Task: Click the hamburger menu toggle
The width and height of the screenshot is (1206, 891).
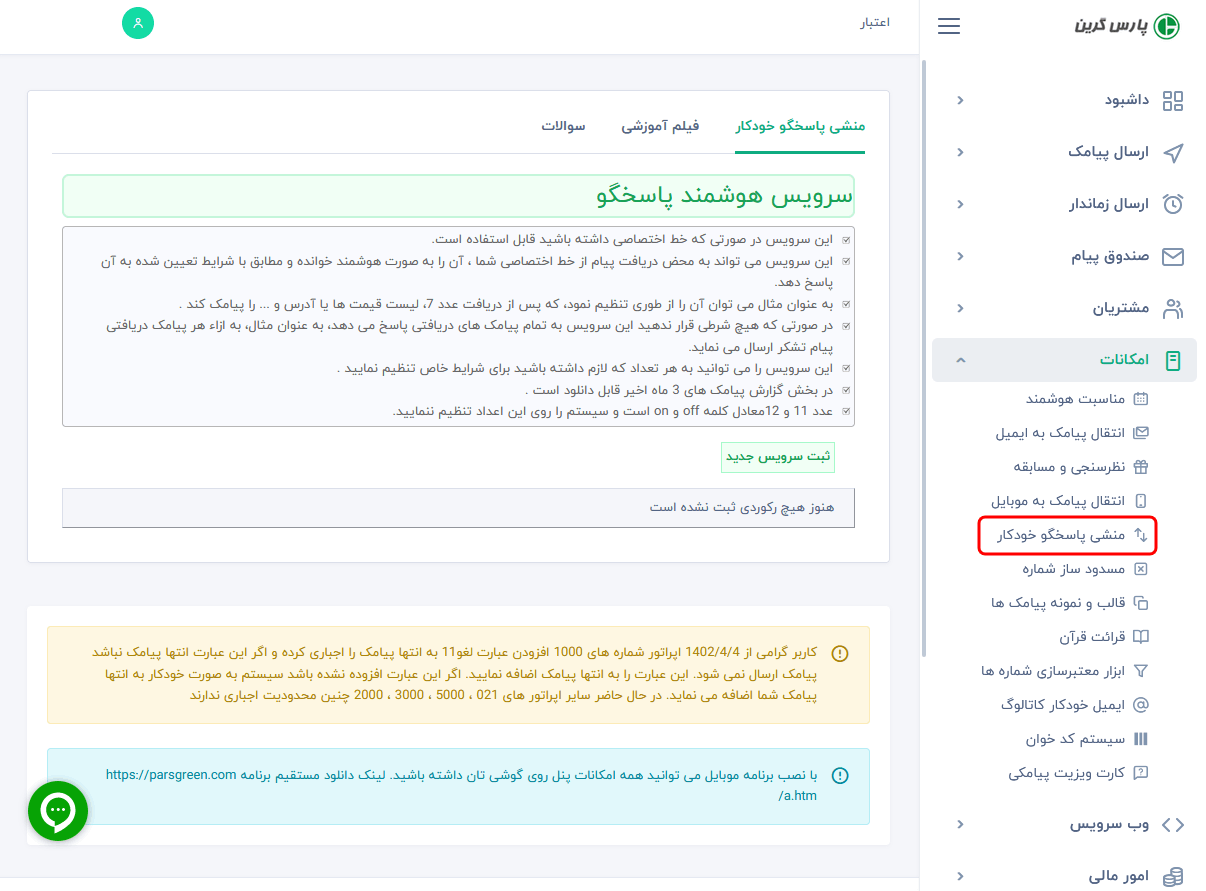Action: [x=948, y=26]
